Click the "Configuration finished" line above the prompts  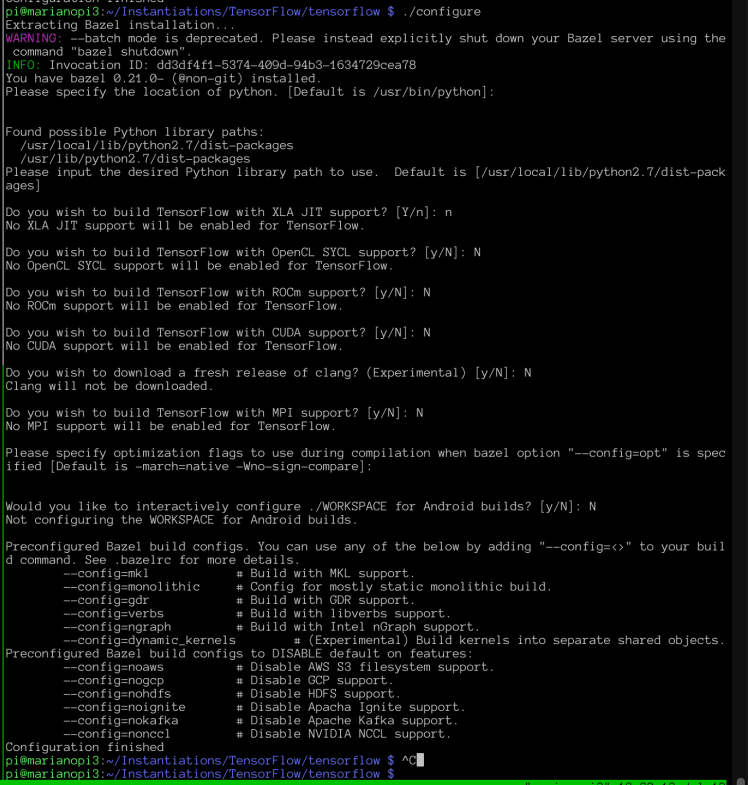(85, 747)
